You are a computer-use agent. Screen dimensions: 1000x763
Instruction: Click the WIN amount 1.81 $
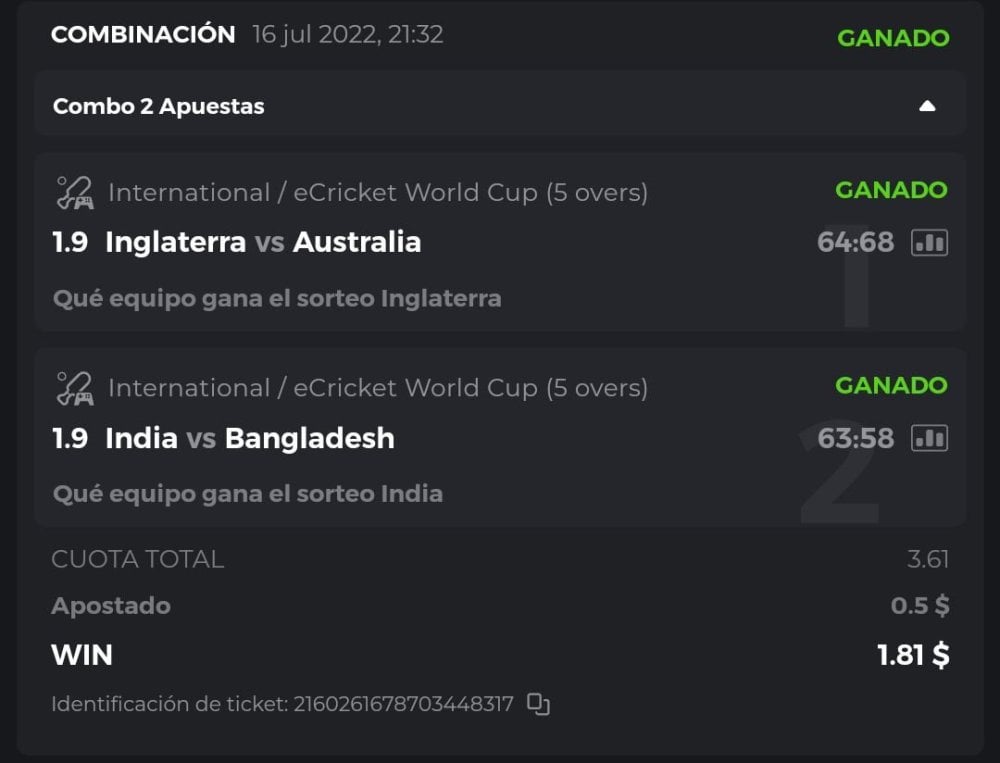pos(913,655)
